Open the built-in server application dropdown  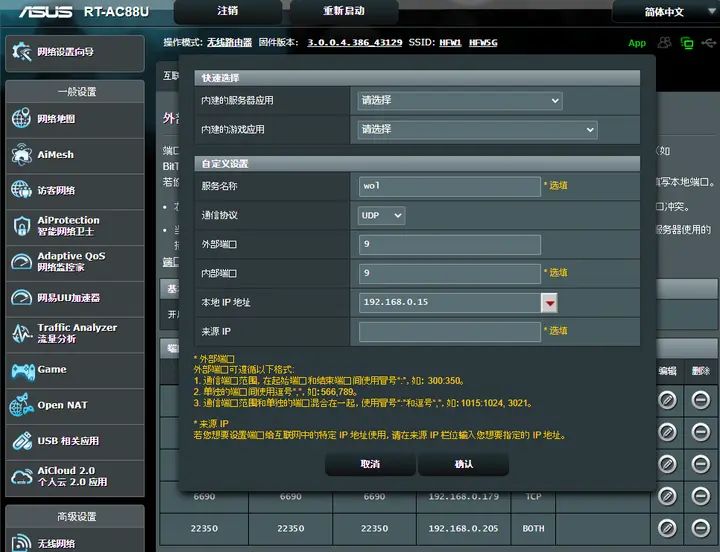click(x=460, y=101)
